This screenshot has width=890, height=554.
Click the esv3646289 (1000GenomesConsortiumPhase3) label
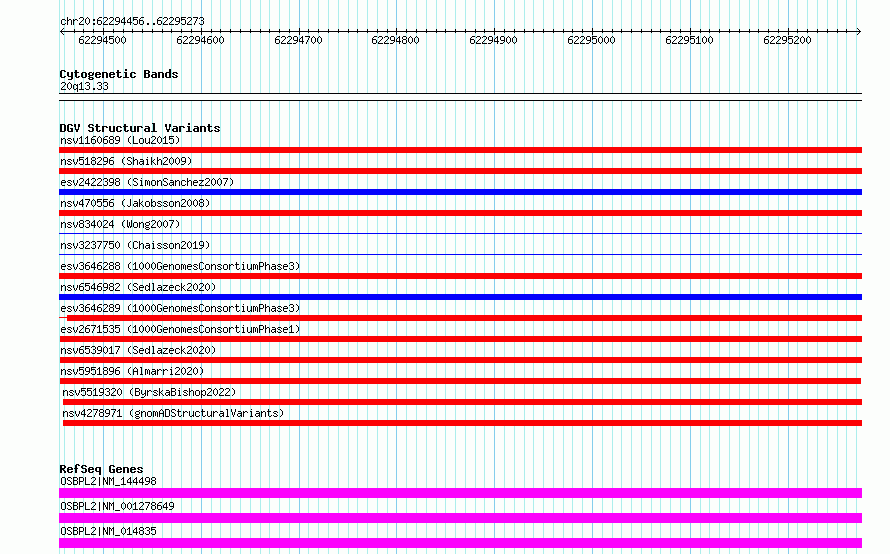[x=180, y=308]
